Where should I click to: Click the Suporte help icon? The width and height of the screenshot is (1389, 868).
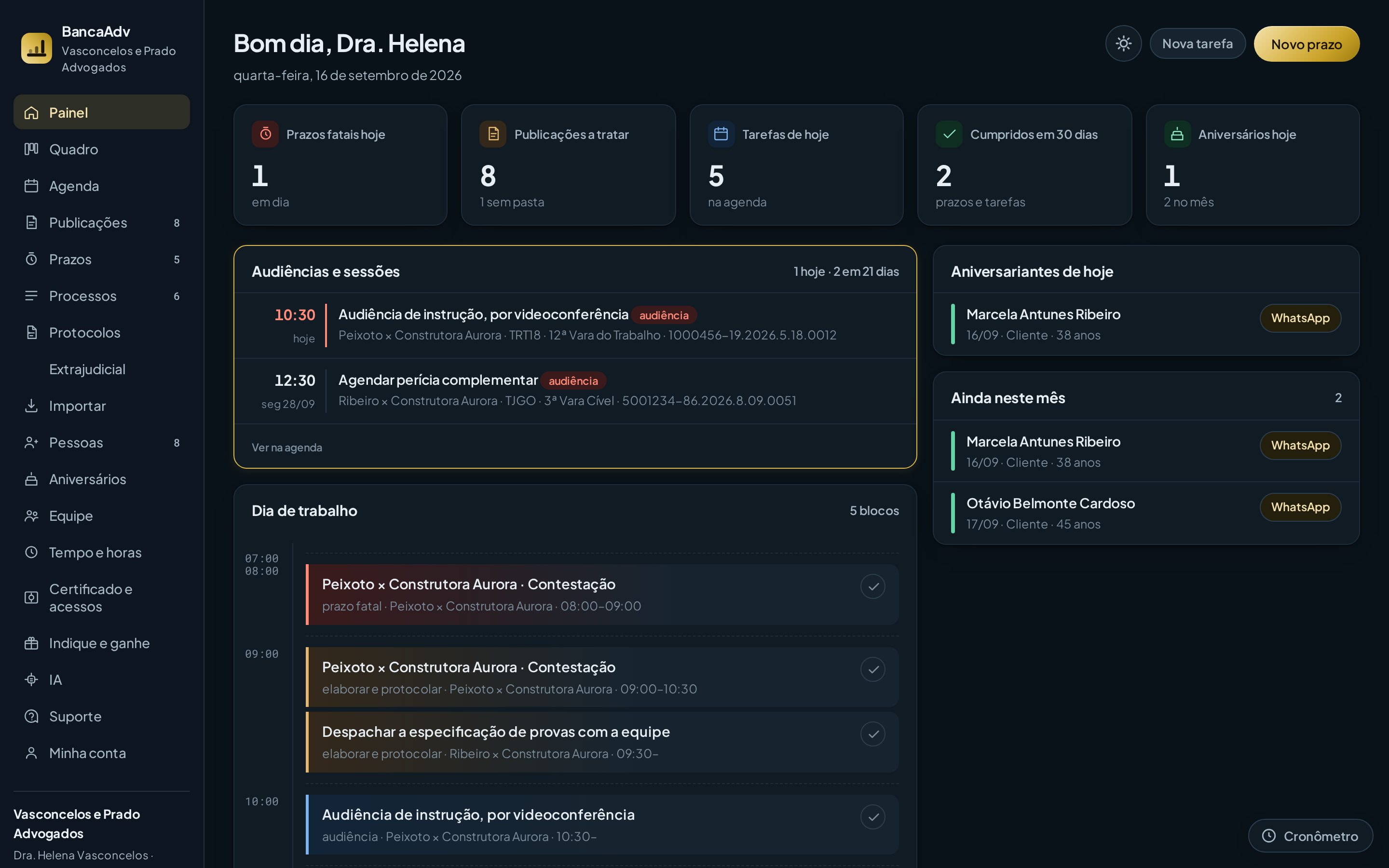click(31, 717)
